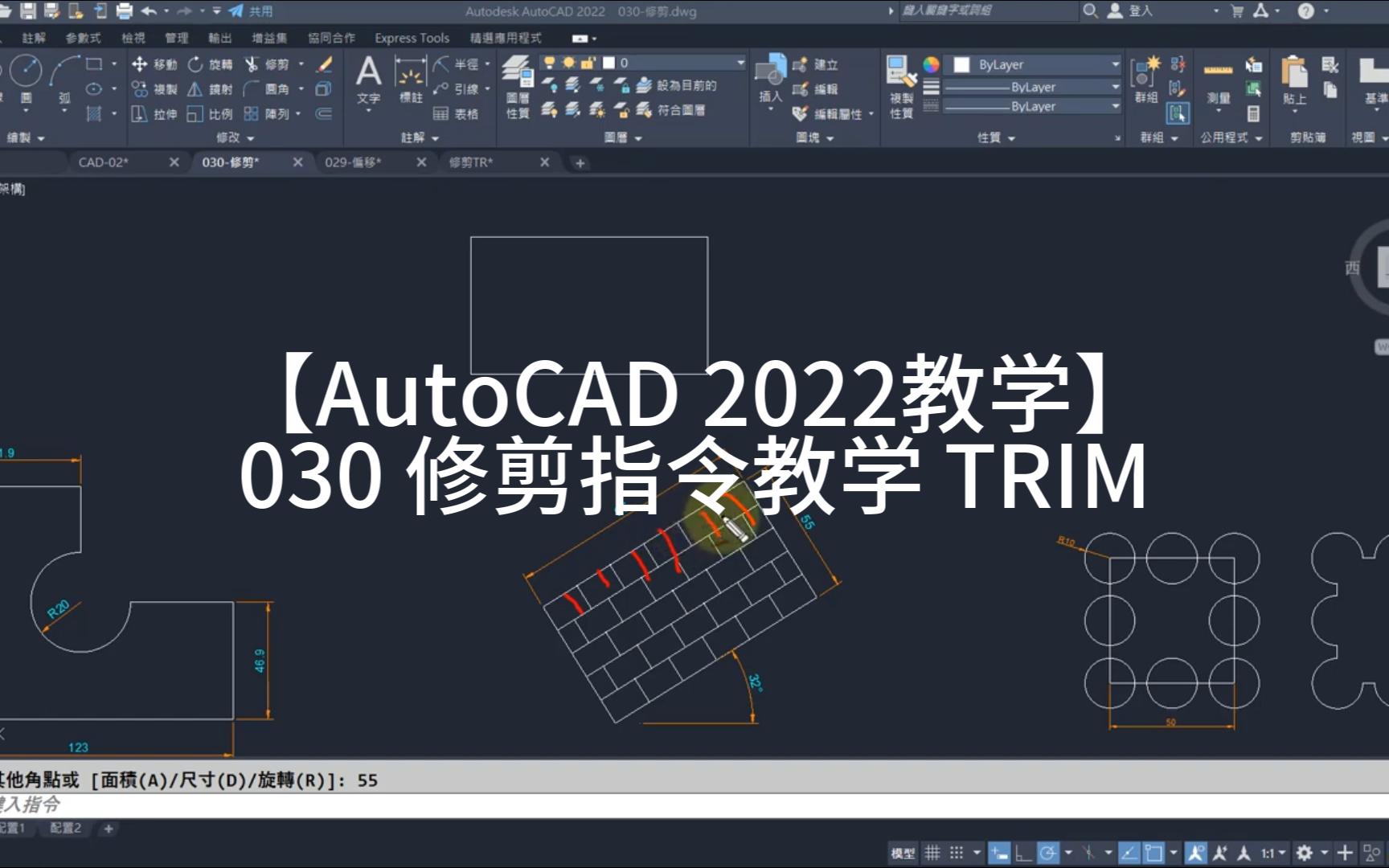Image resolution: width=1389 pixels, height=868 pixels.
Task: Toggle snap mode dotted grid button
Action: [x=957, y=853]
